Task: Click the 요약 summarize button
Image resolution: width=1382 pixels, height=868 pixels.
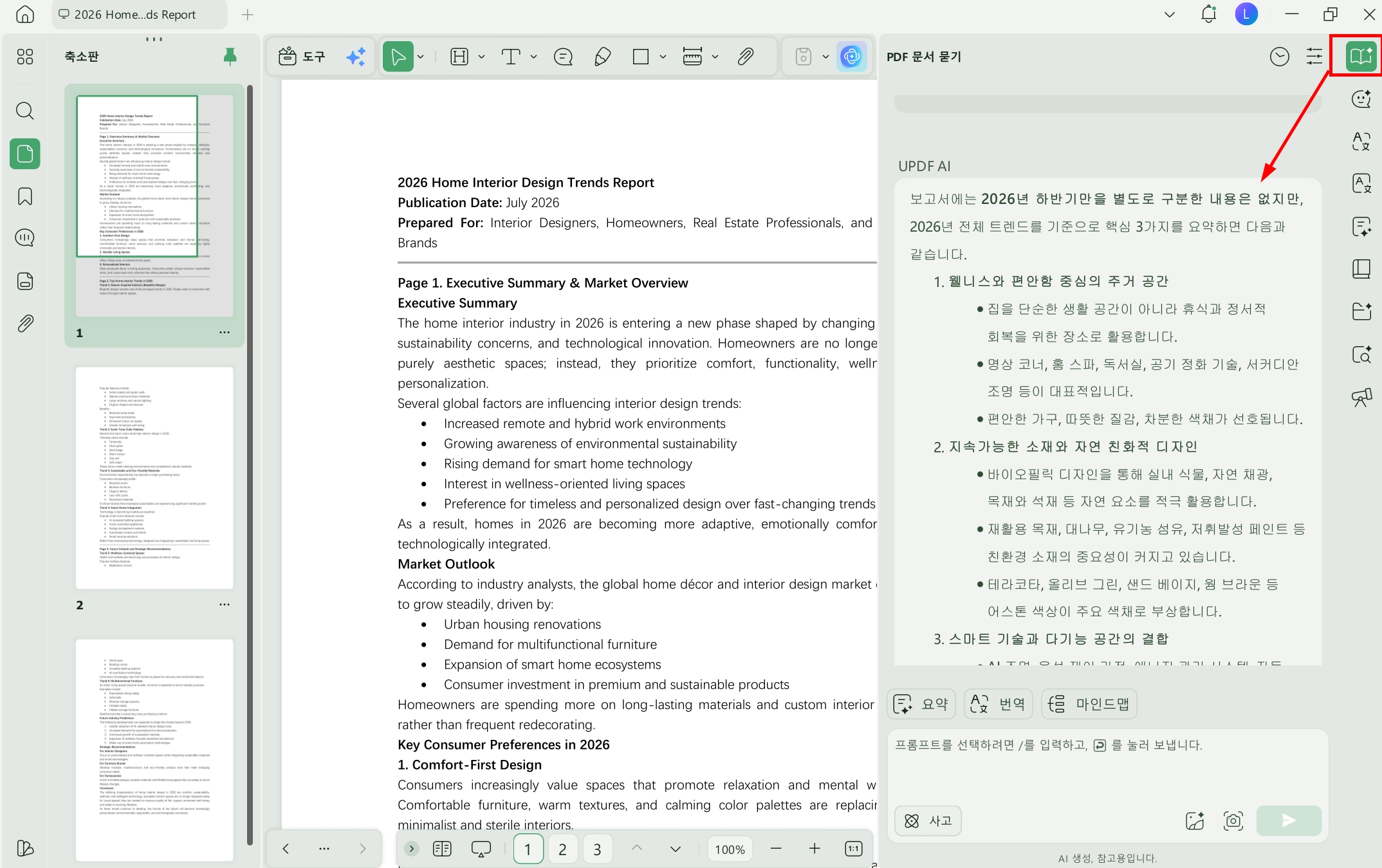Action: (x=922, y=704)
